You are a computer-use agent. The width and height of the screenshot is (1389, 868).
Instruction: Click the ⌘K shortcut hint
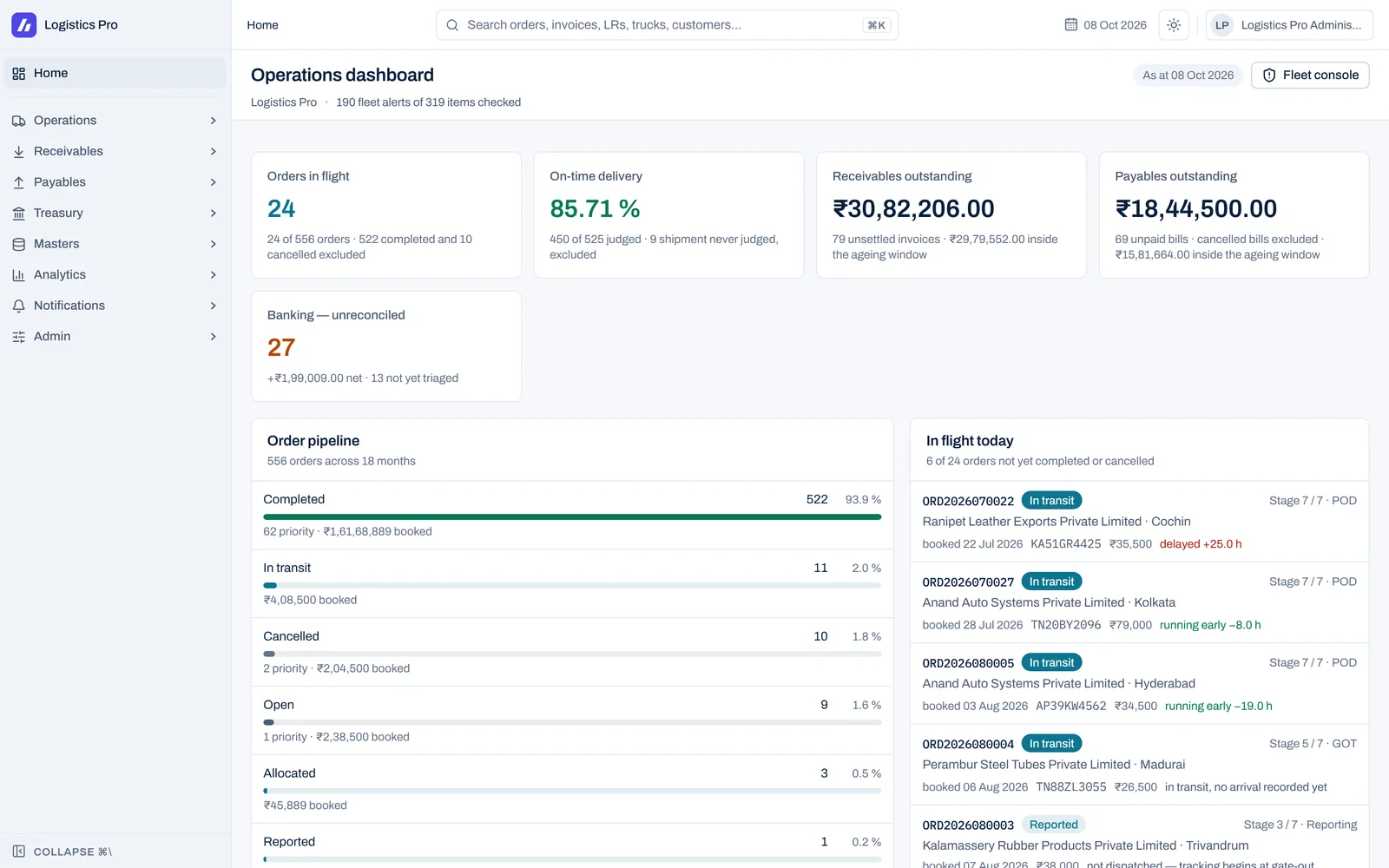coord(876,25)
